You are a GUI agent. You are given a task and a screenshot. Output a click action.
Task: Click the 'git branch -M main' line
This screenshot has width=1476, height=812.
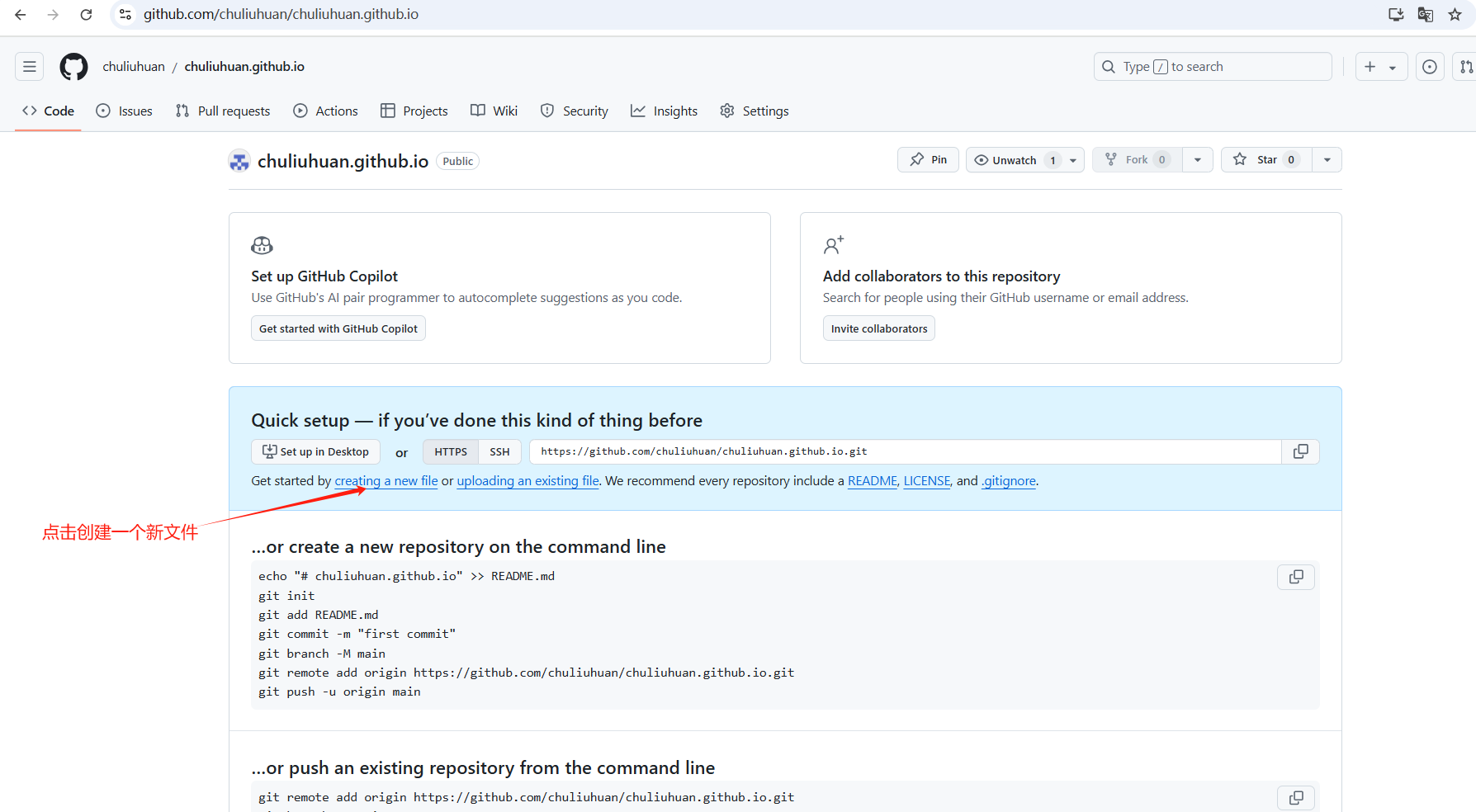(322, 654)
